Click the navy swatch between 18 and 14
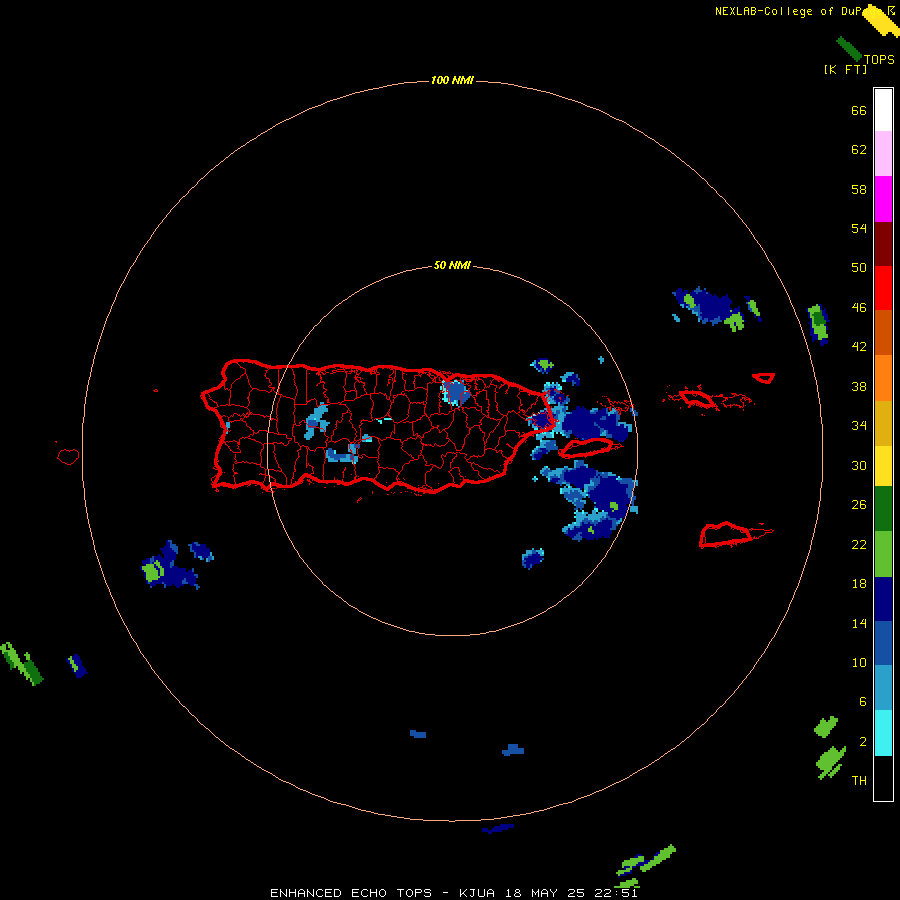This screenshot has height=900, width=900. point(883,599)
